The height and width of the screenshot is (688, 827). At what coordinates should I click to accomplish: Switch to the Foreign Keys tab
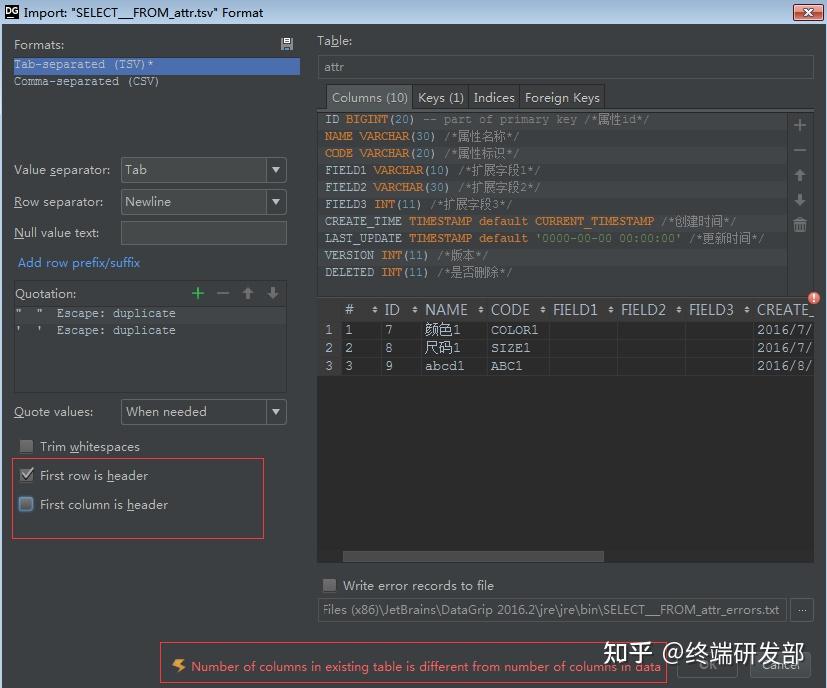561,97
